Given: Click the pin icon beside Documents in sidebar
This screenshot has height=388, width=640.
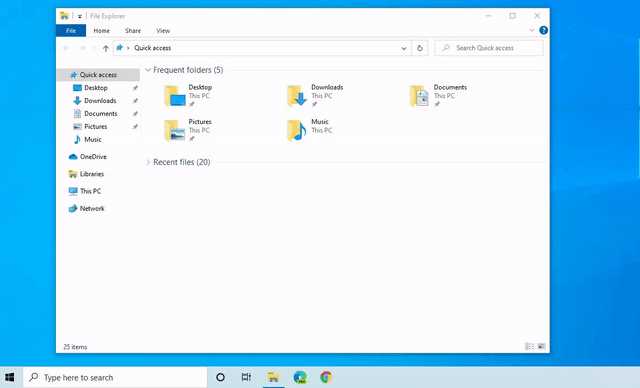Looking at the screenshot, I should pyautogui.click(x=135, y=114).
